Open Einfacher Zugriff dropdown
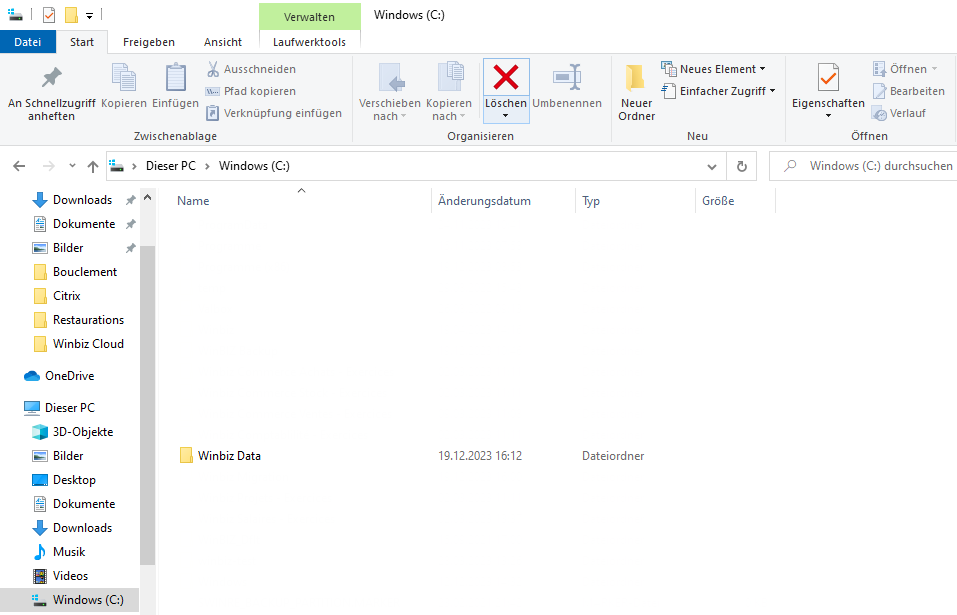 click(718, 91)
